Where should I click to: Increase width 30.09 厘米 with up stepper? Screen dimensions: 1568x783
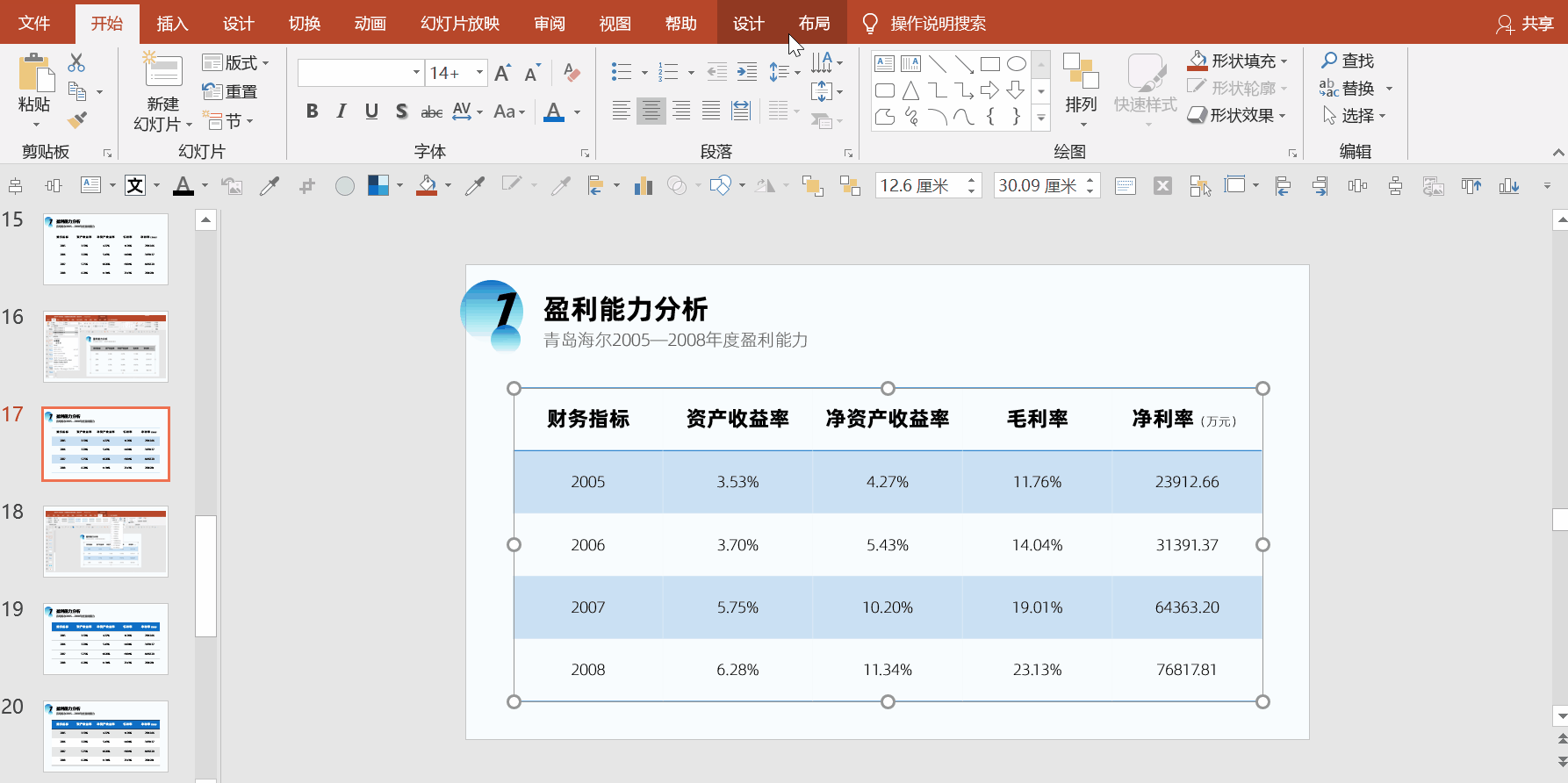(x=1090, y=180)
